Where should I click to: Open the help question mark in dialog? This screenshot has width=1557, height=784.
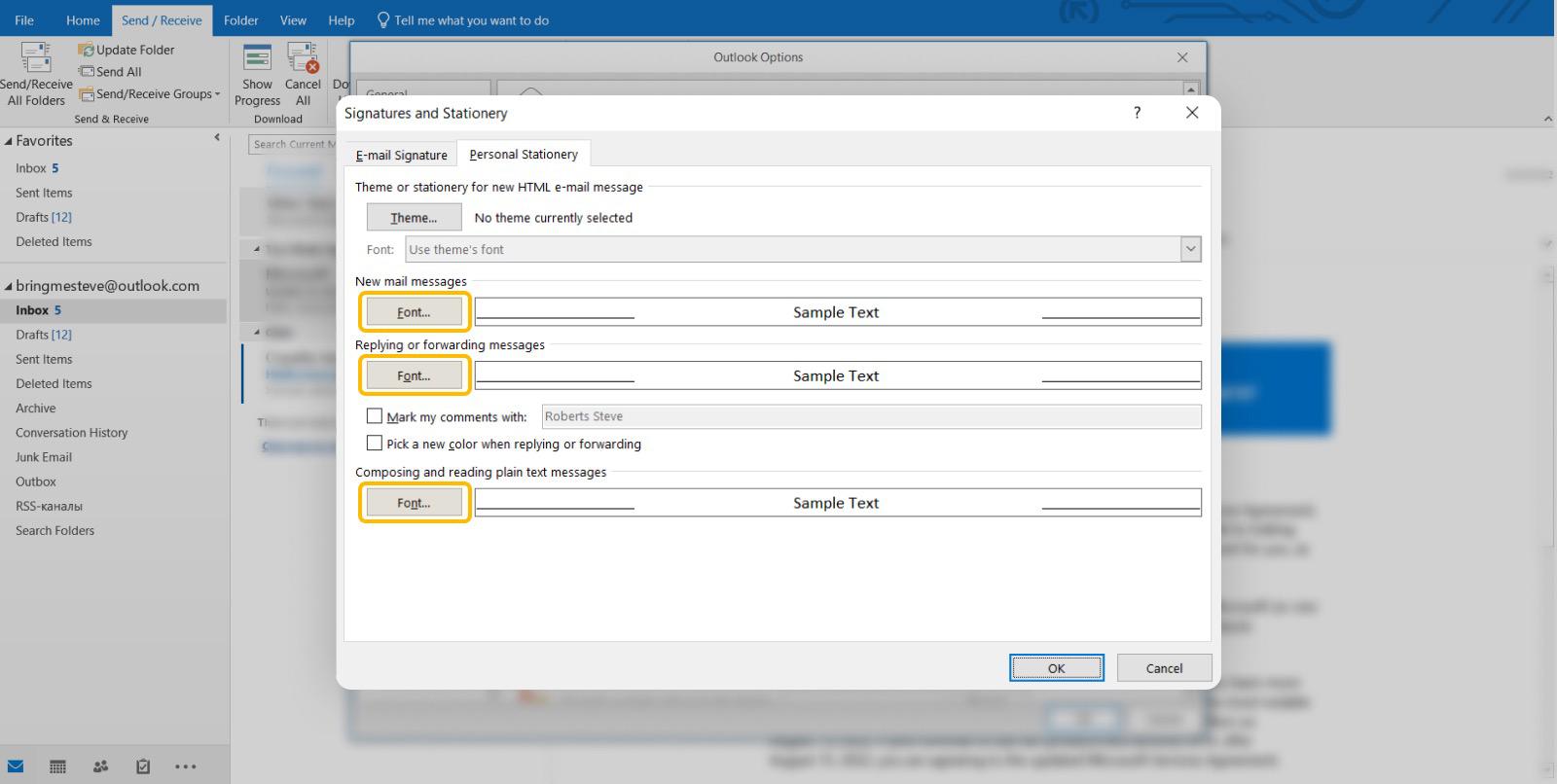[1137, 113]
